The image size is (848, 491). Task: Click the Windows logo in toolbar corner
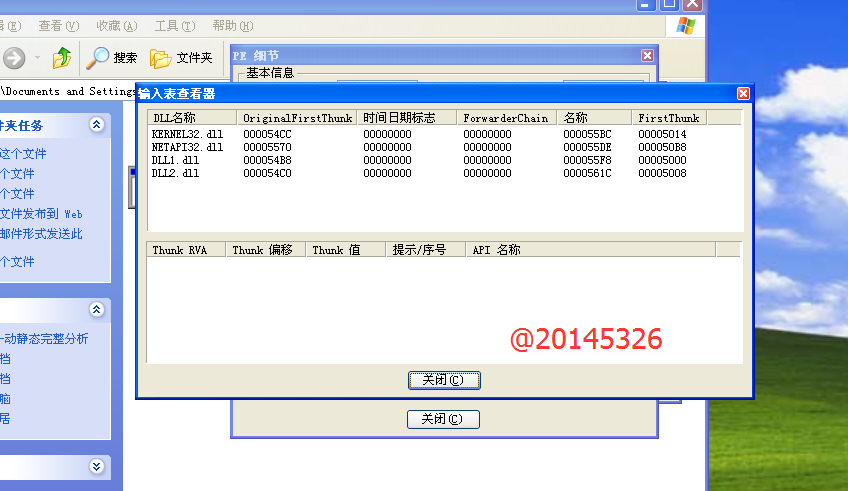687,26
